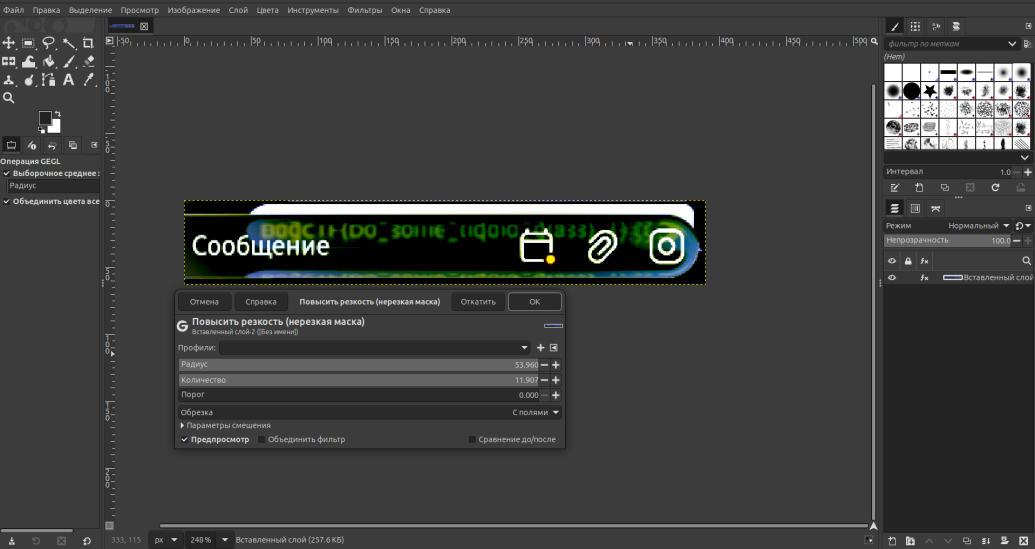The width and height of the screenshot is (1035, 549).
Task: Open the Слой menu
Action: point(238,10)
